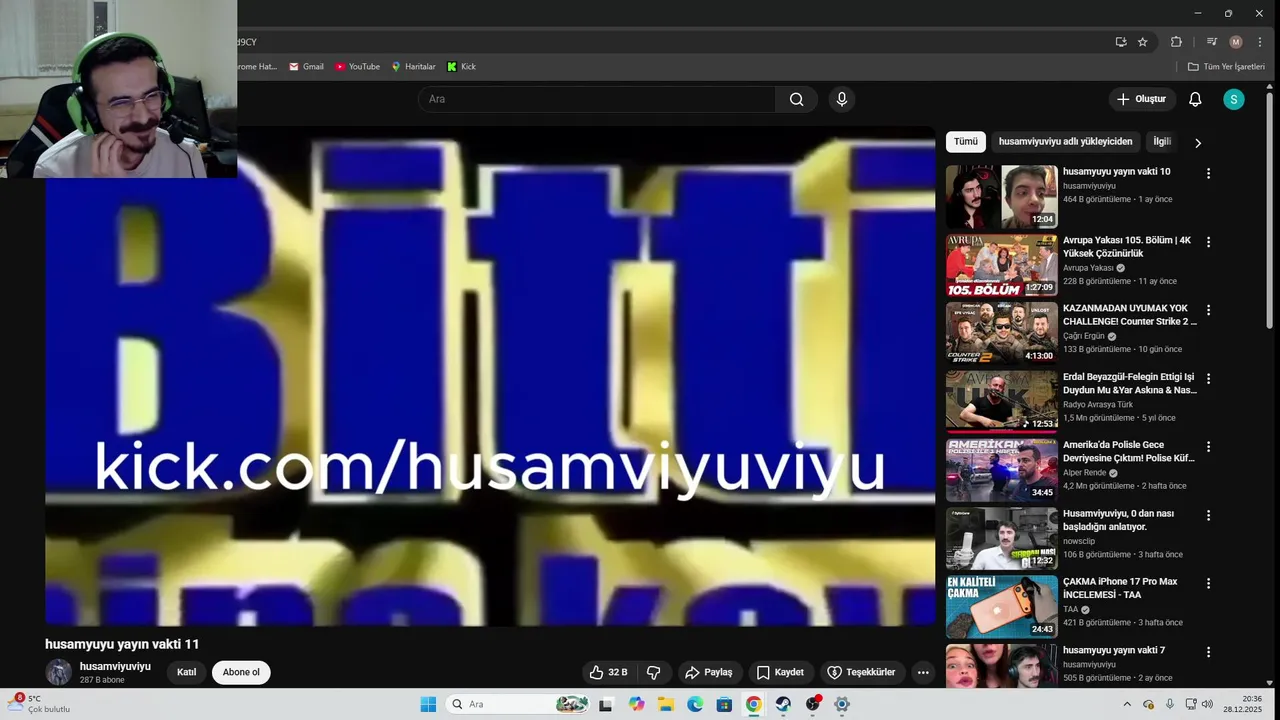Open more actions menu beside Teşekkürler

[923, 672]
